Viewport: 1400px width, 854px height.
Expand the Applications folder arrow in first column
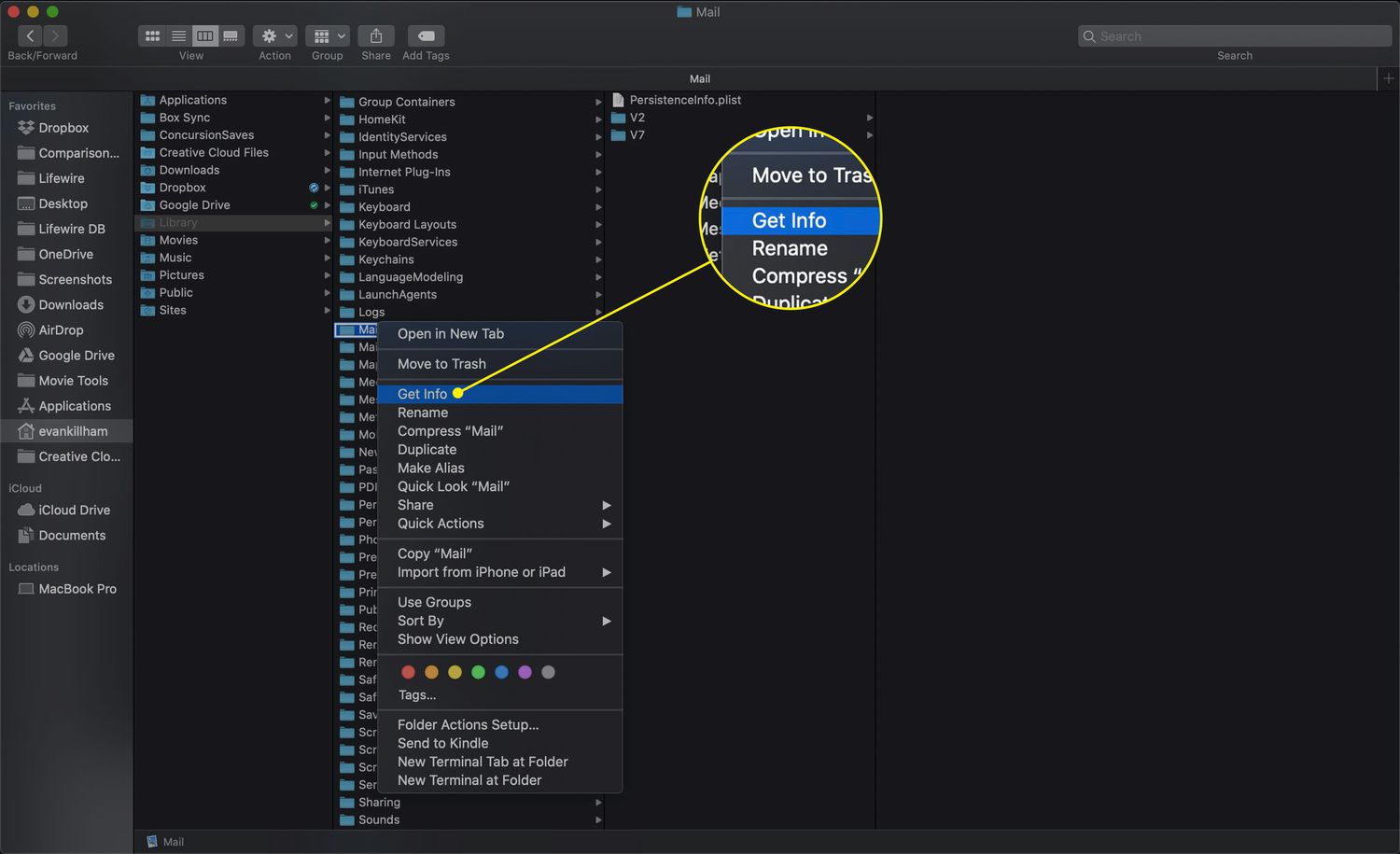[327, 100]
